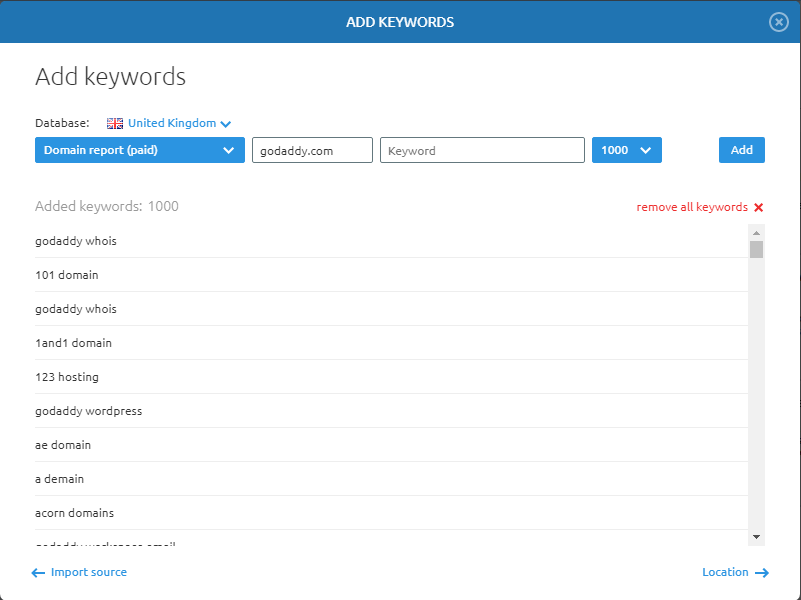801x600 pixels.
Task: Select the acorn domains keyword
Action: 391,513
